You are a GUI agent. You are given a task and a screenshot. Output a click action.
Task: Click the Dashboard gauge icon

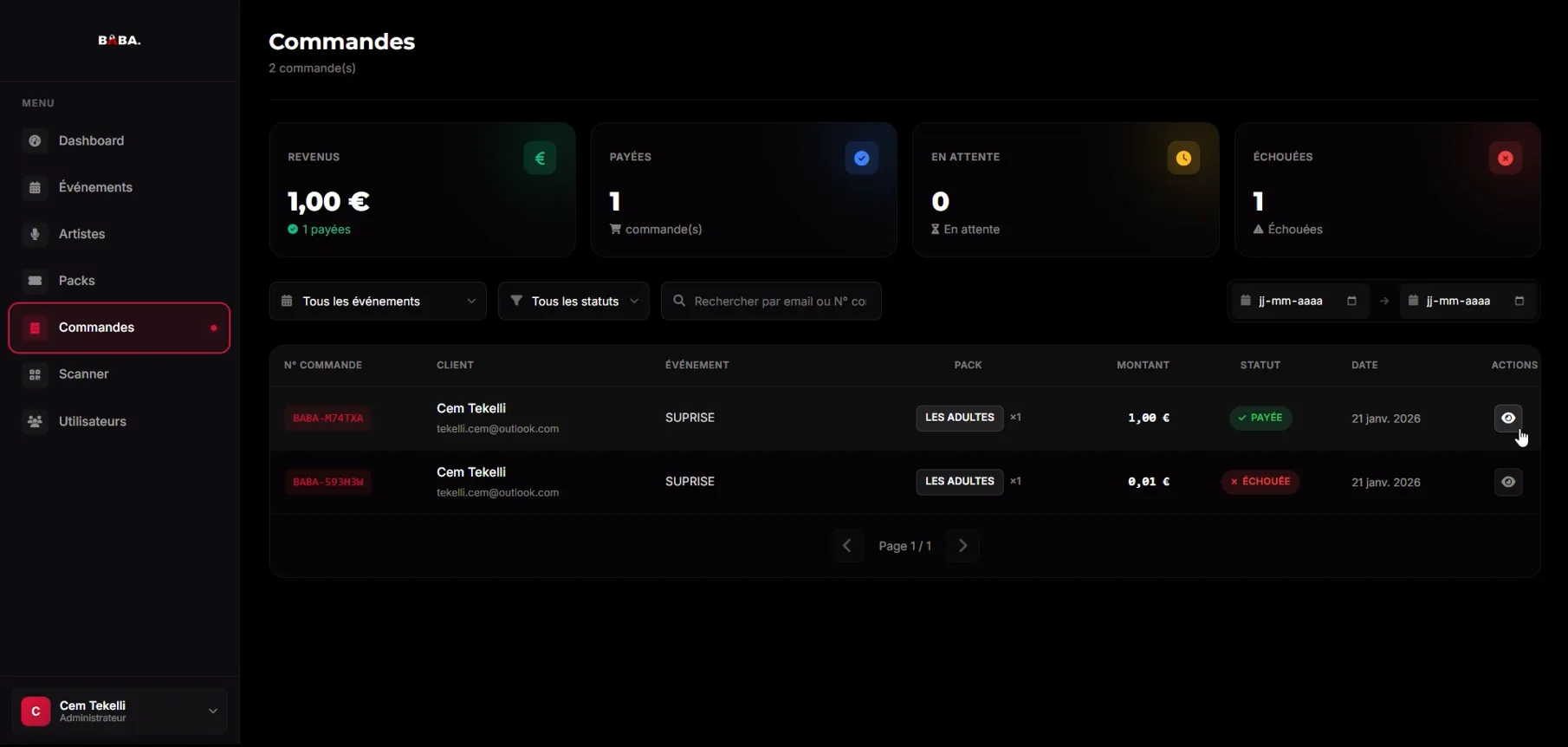[35, 140]
